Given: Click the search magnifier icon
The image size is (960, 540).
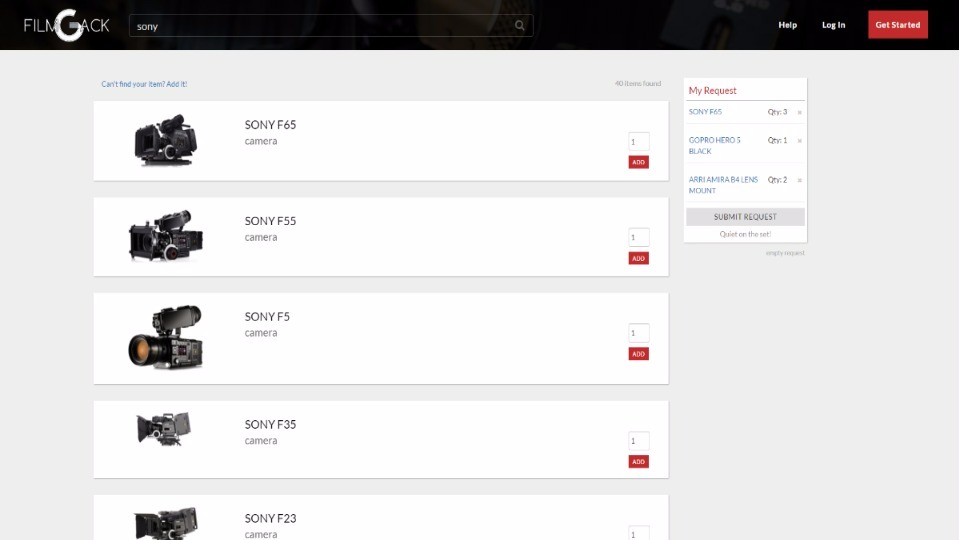Looking at the screenshot, I should (519, 26).
